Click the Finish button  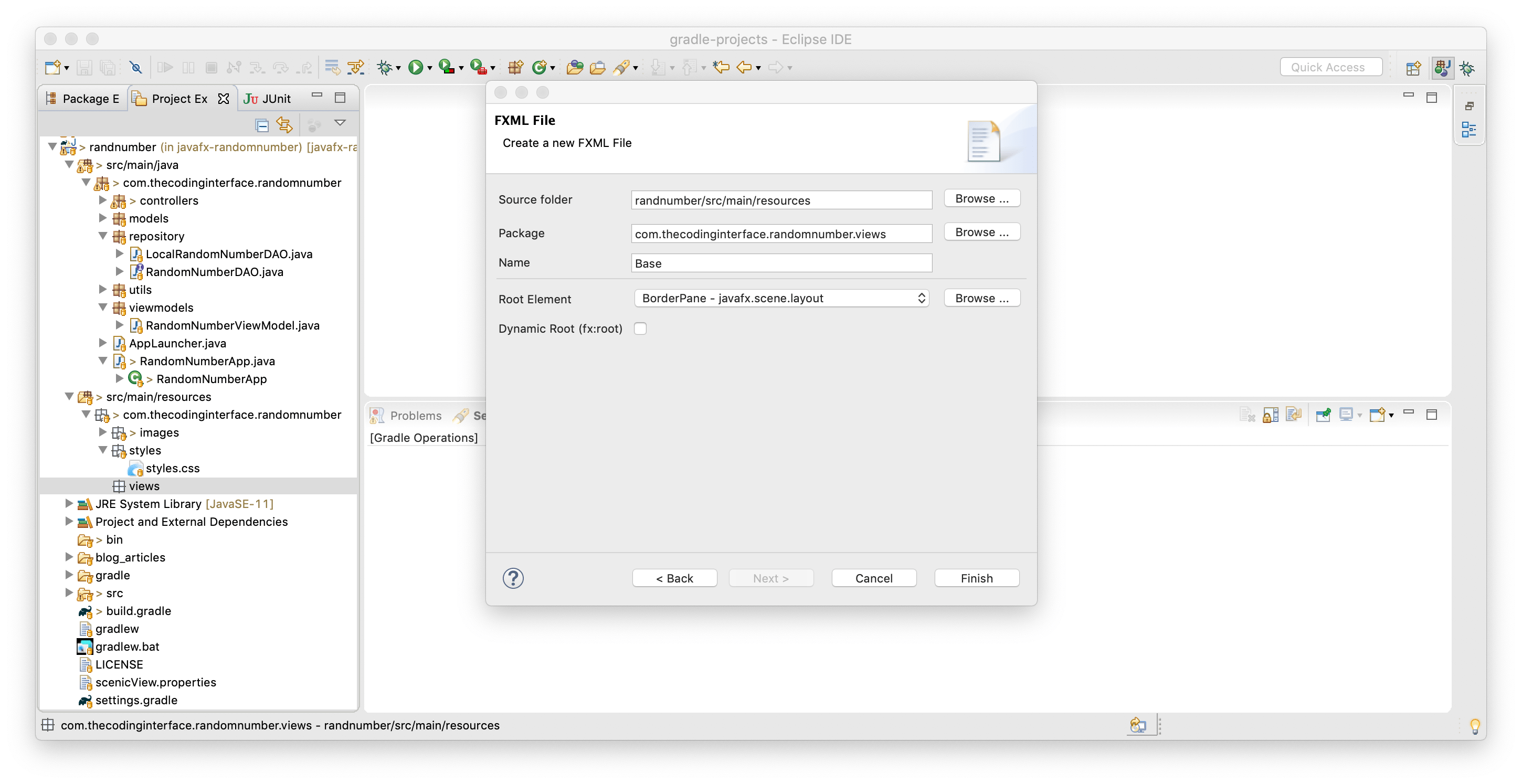(976, 578)
